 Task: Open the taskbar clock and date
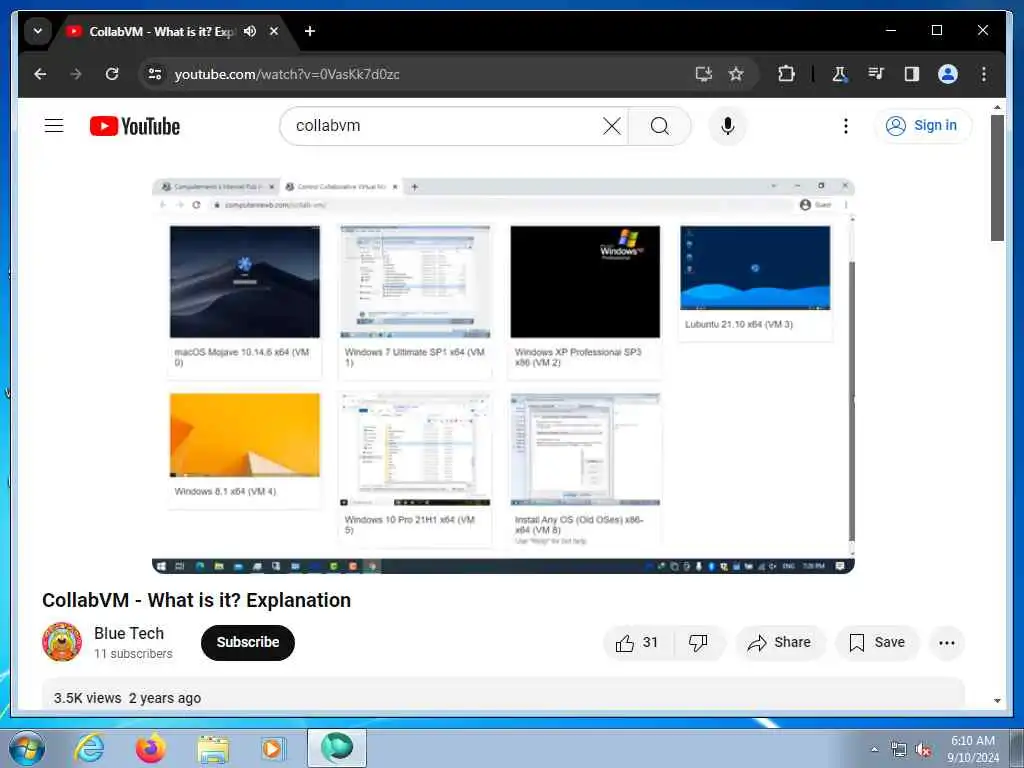(x=973, y=749)
